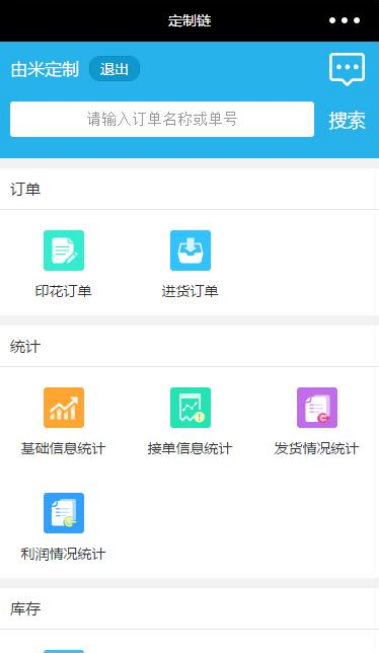Click the 库存 section header
Screen dimensions: 379x653
25,609
